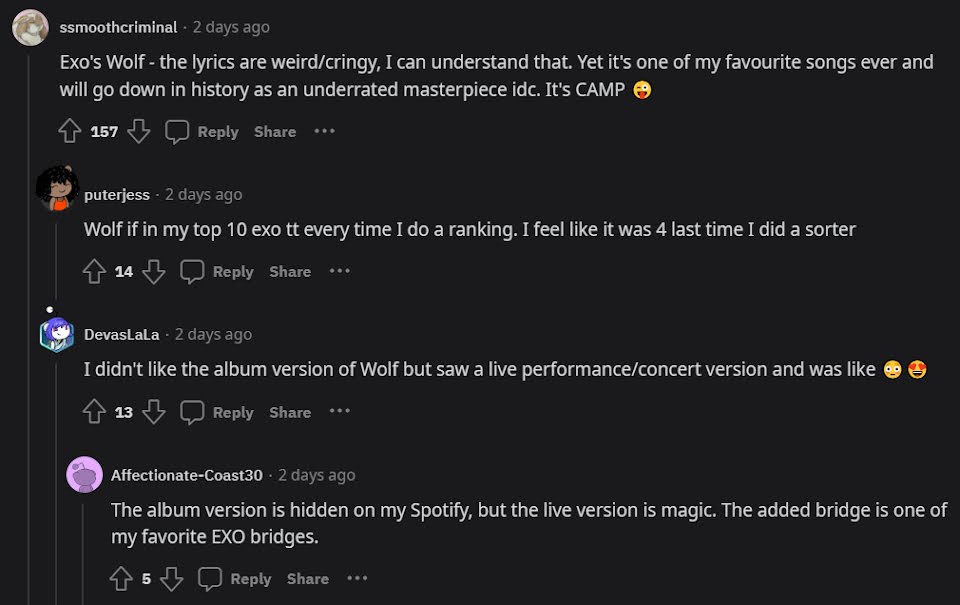Downvote DevasLaLa's live performance comment
Viewport: 960px width, 605px height.
pyautogui.click(x=153, y=412)
